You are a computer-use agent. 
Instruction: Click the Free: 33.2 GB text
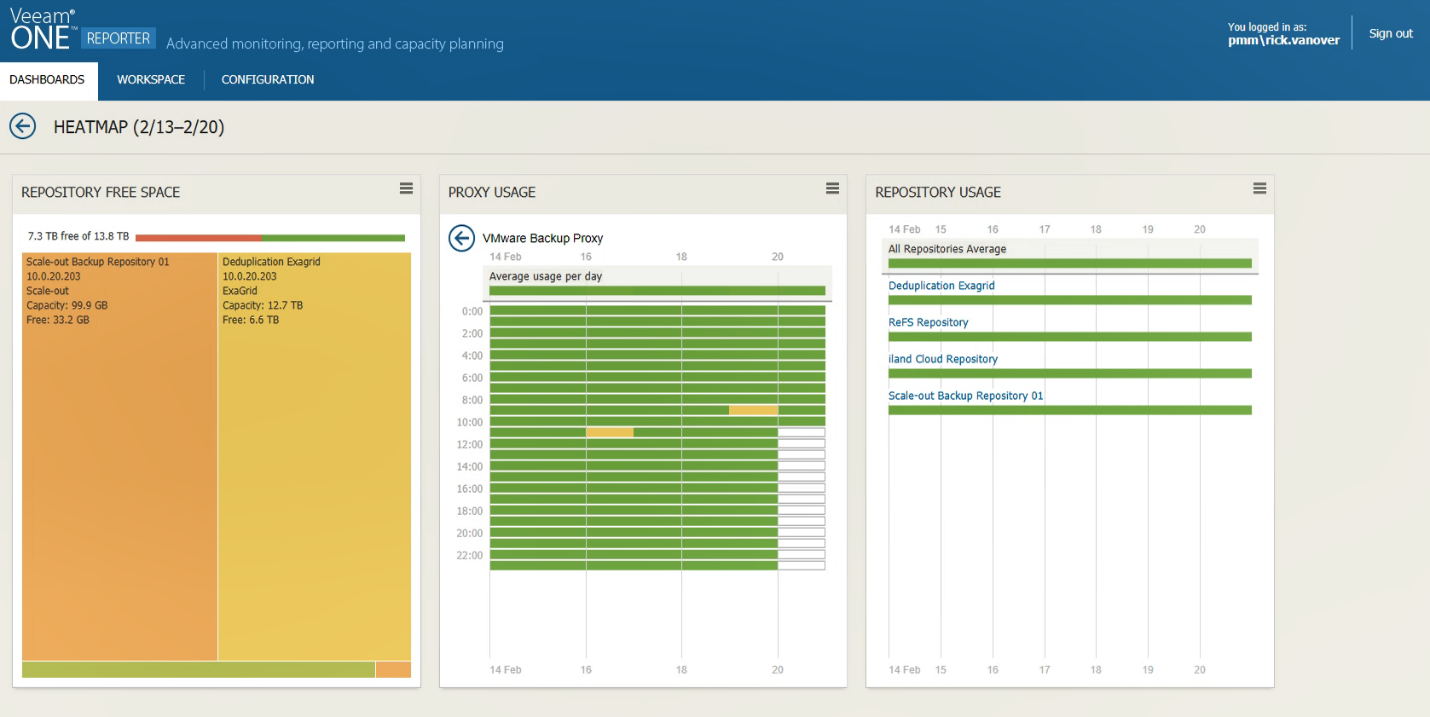[58, 320]
